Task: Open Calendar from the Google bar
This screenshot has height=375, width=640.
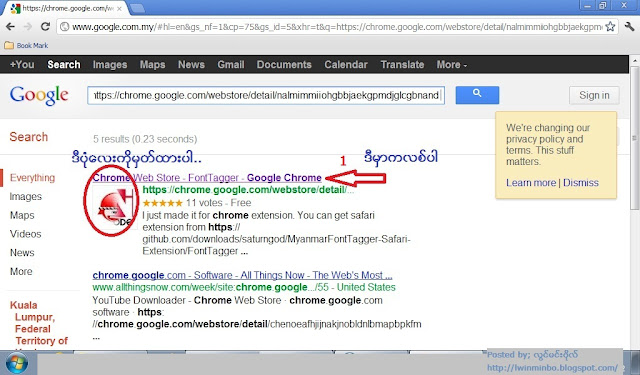Action: (346, 64)
